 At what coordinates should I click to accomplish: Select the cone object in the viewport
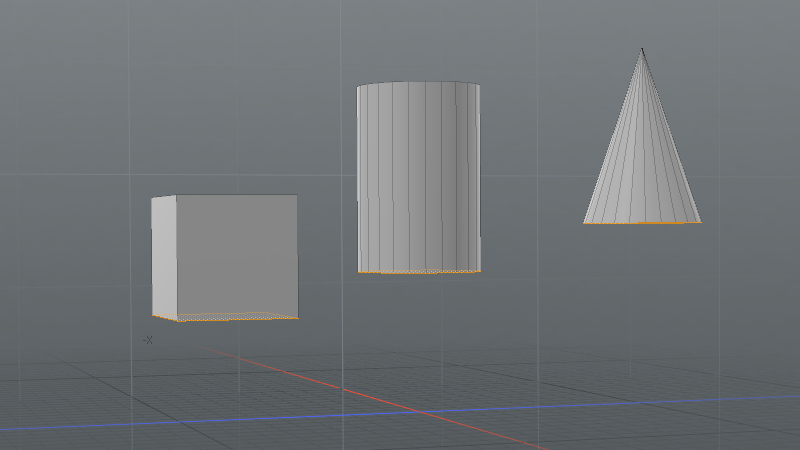coord(642,136)
